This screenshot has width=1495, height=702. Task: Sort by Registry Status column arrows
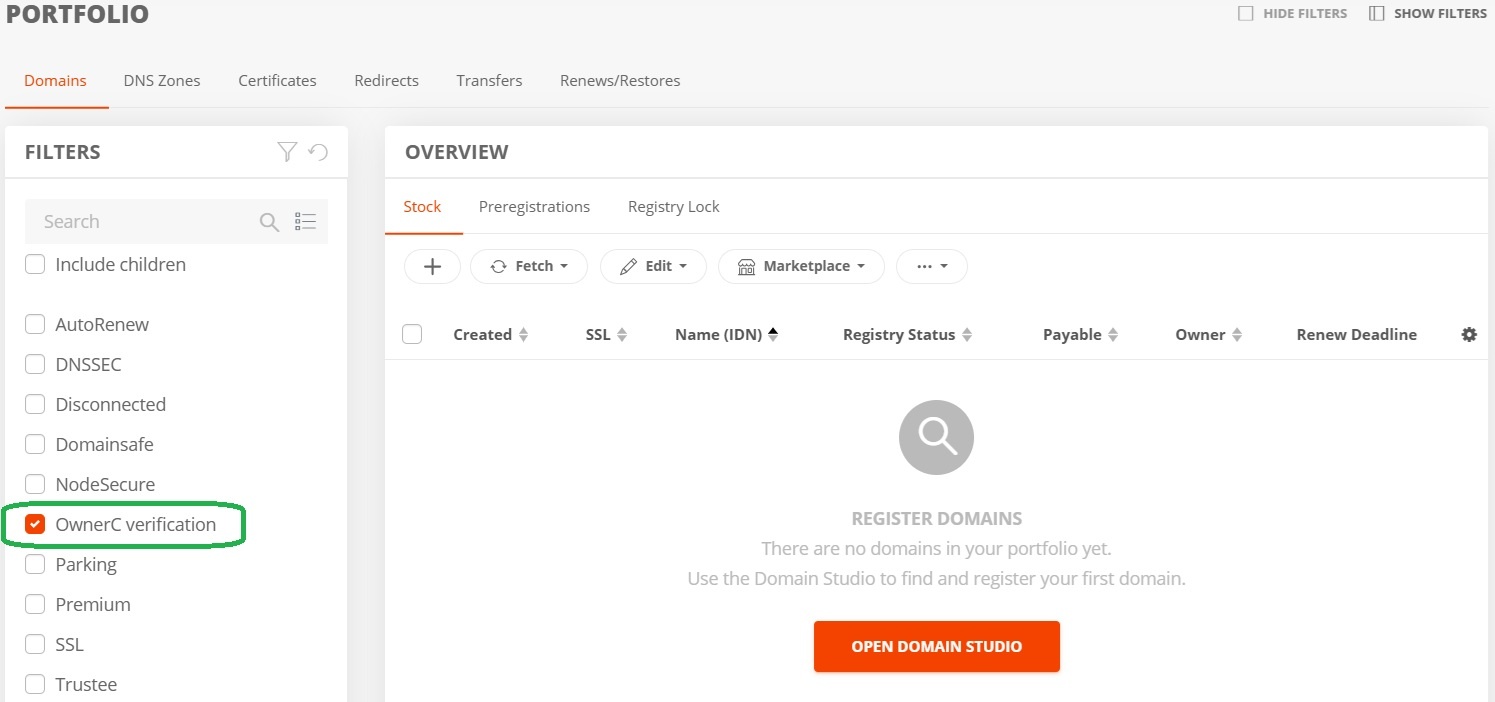click(967, 335)
